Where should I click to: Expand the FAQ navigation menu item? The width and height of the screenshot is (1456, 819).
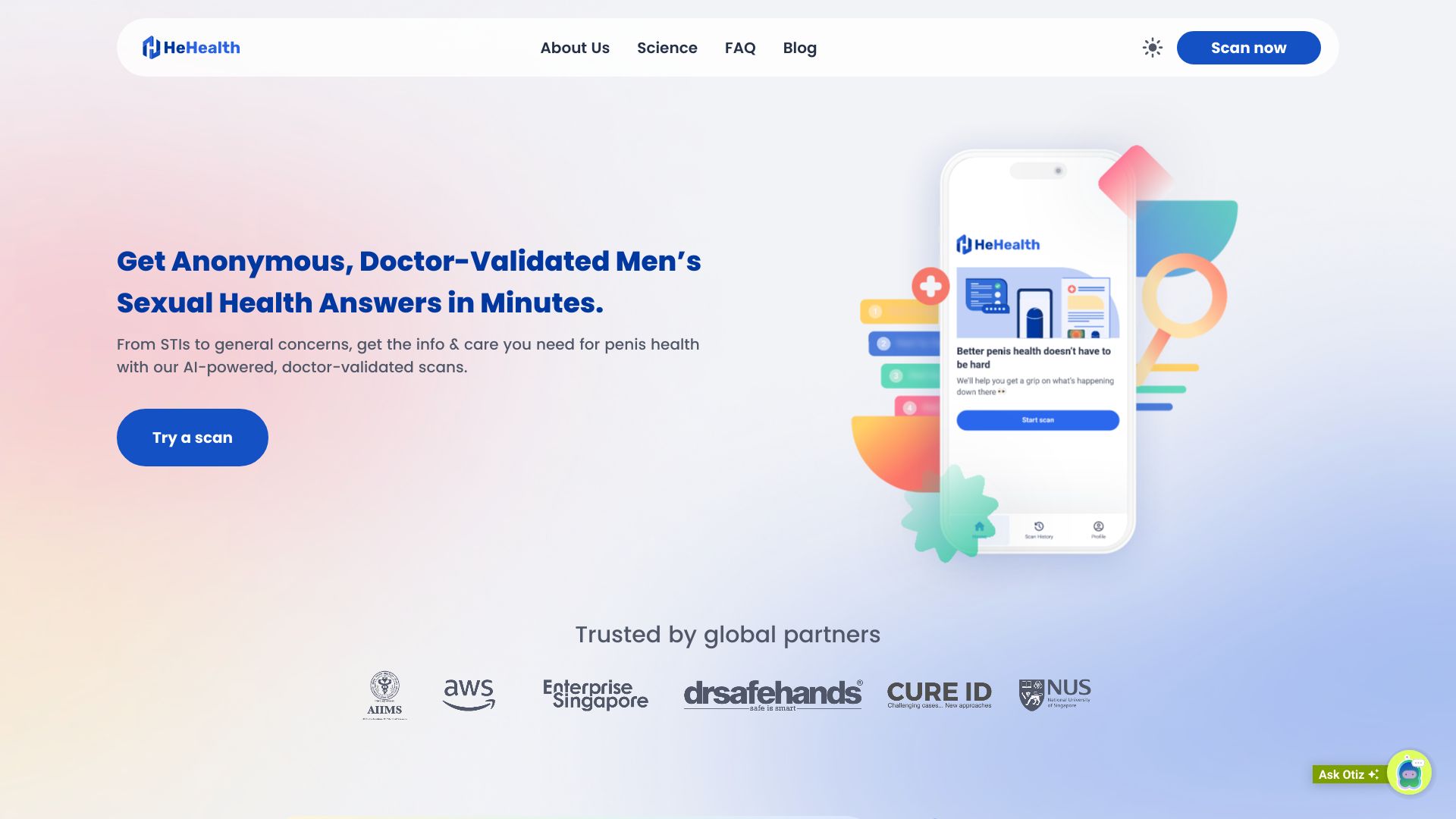[740, 47]
